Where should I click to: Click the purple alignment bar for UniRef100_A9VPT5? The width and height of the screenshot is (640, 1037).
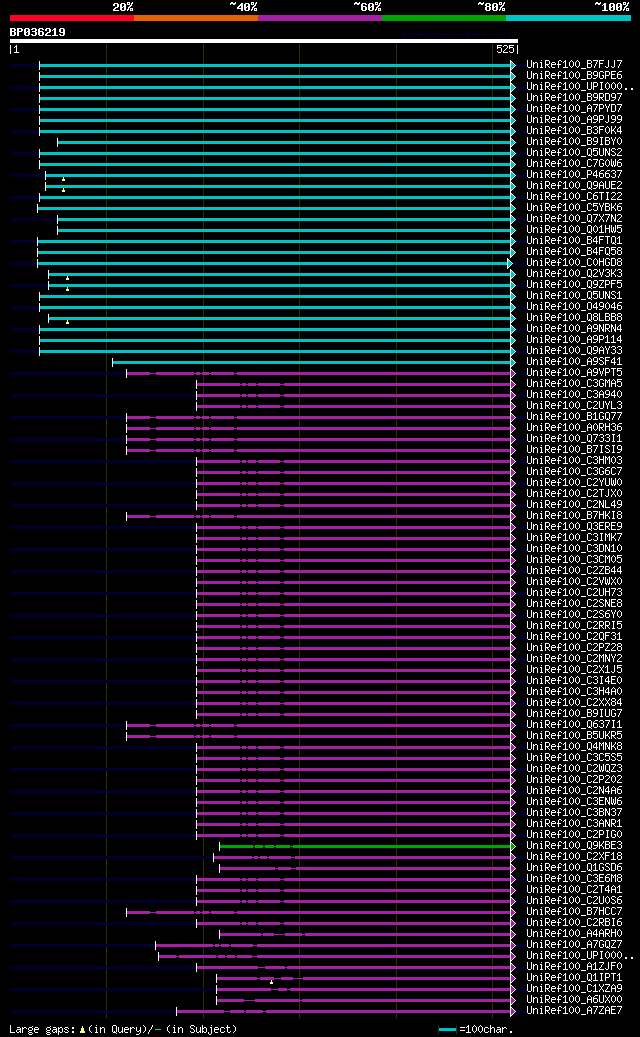point(321,373)
